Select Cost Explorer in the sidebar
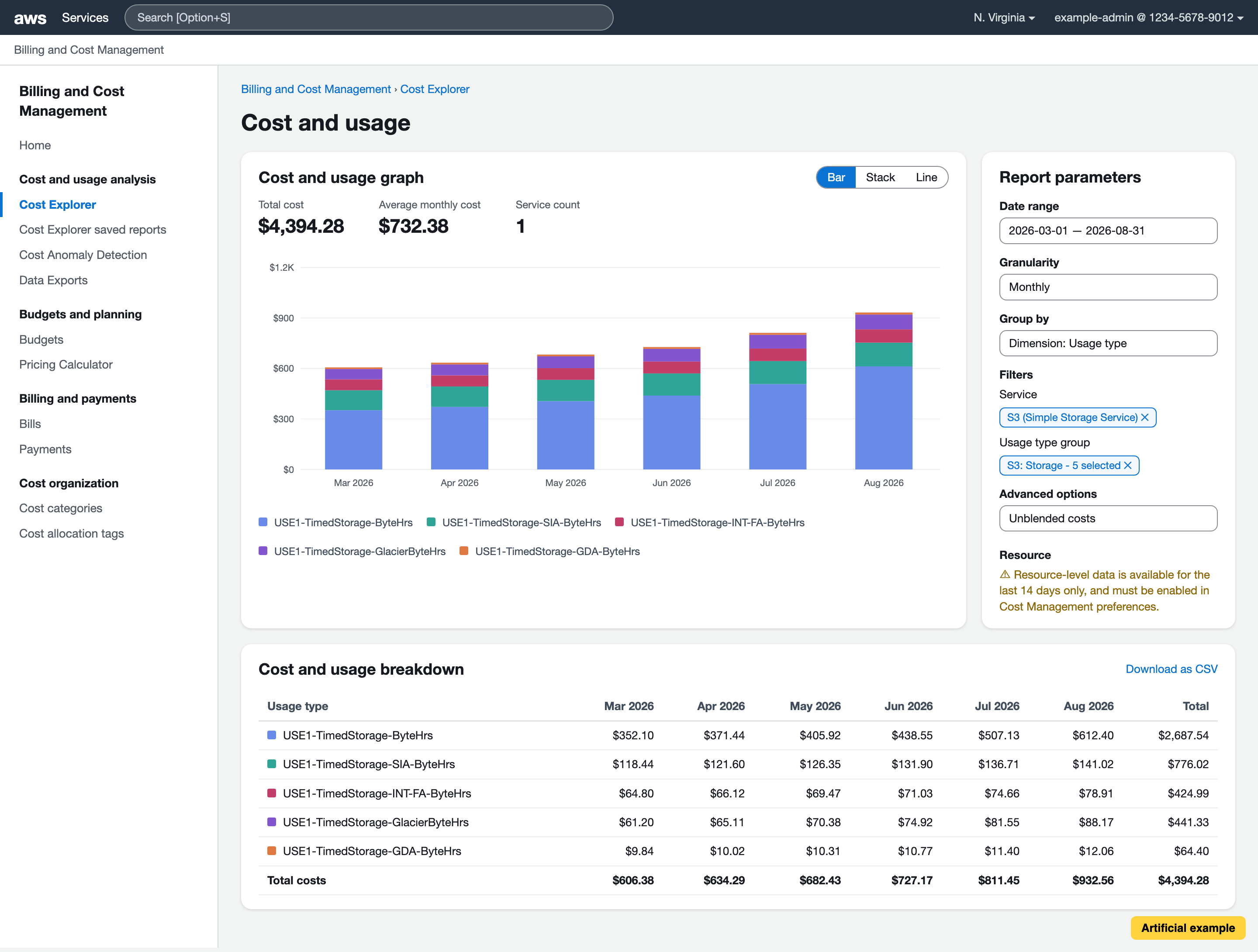Viewport: 1258px width, 952px height. click(58, 205)
